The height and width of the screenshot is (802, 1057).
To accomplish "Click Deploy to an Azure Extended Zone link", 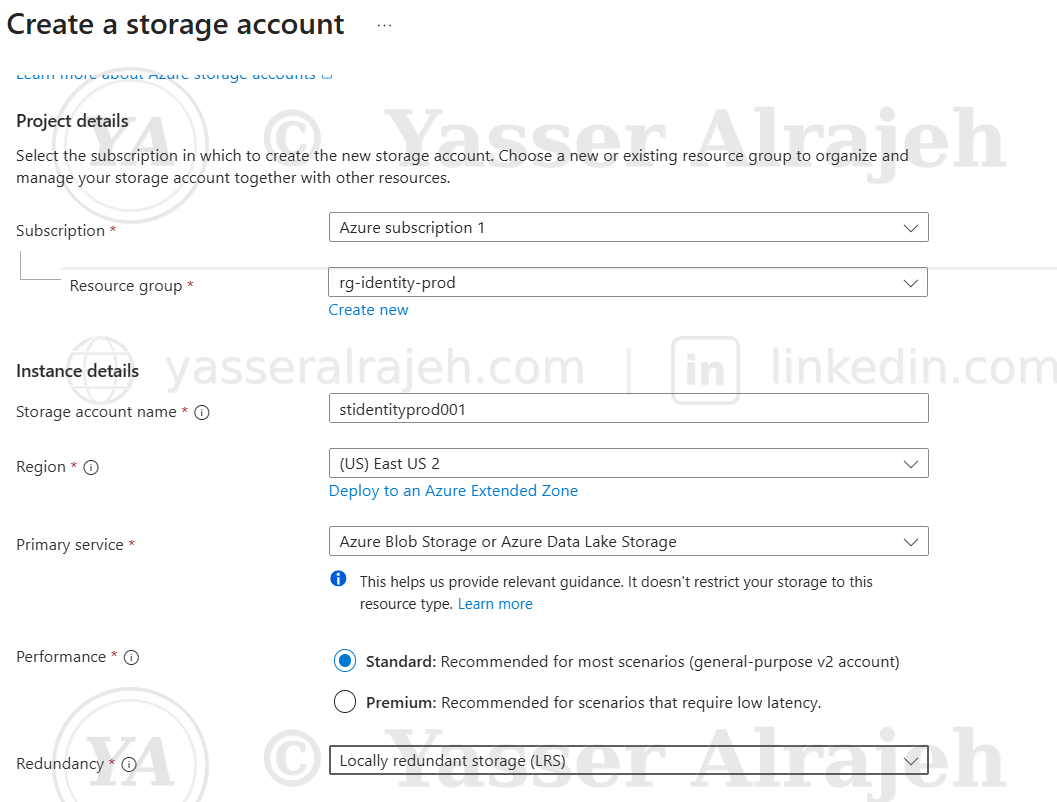I will click(x=453, y=491).
